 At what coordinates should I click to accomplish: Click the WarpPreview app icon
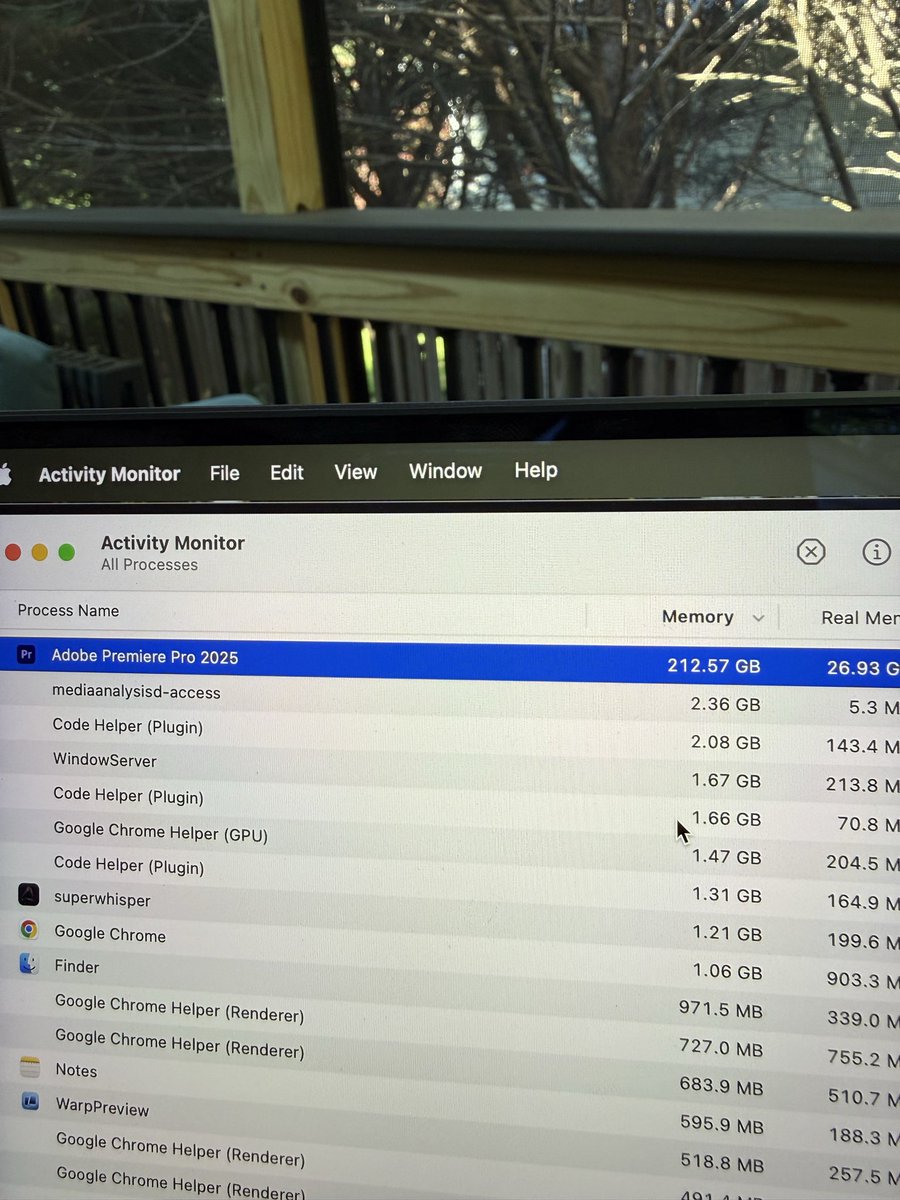tap(31, 1103)
